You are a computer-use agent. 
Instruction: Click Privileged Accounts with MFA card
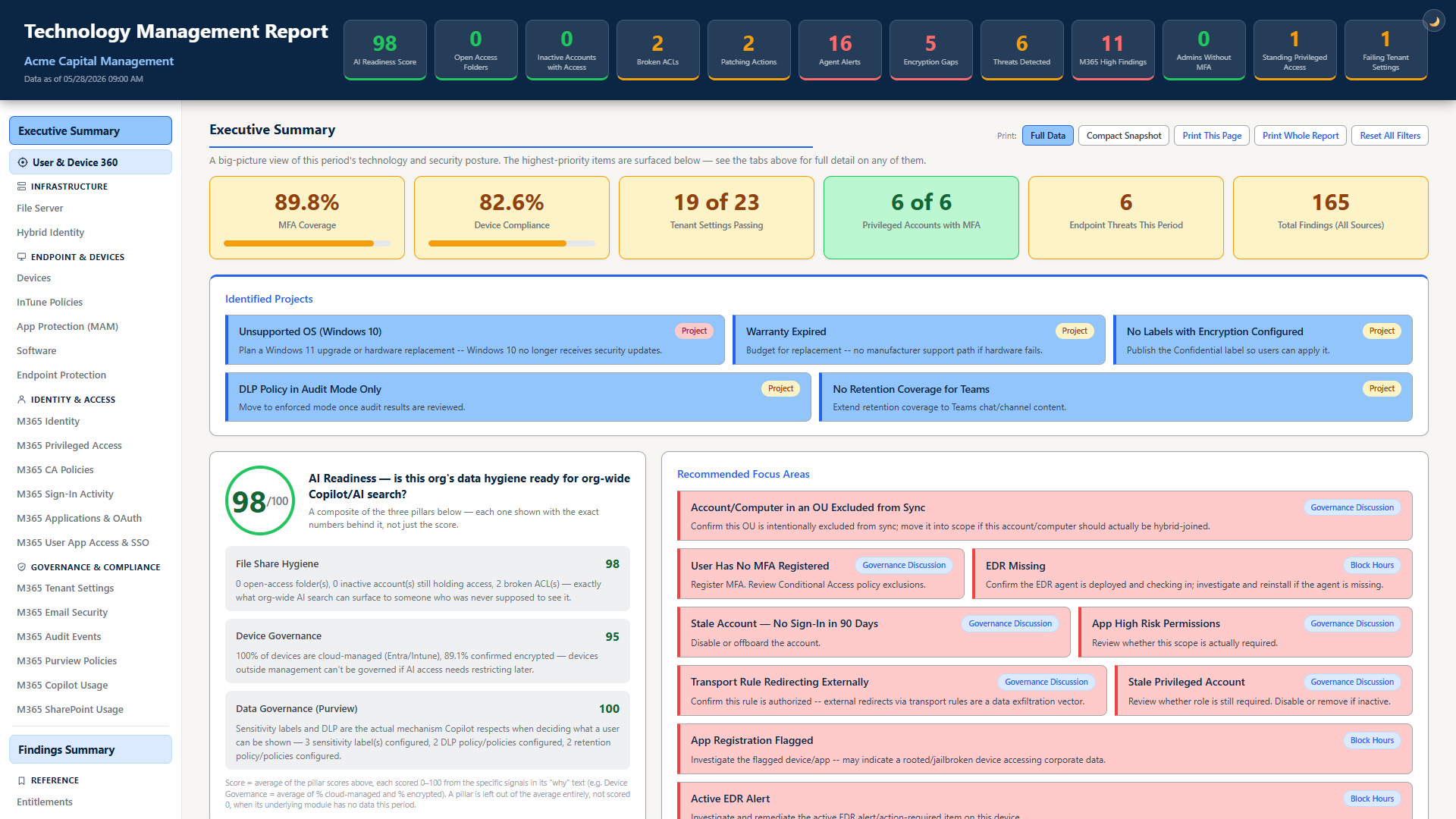(921, 218)
